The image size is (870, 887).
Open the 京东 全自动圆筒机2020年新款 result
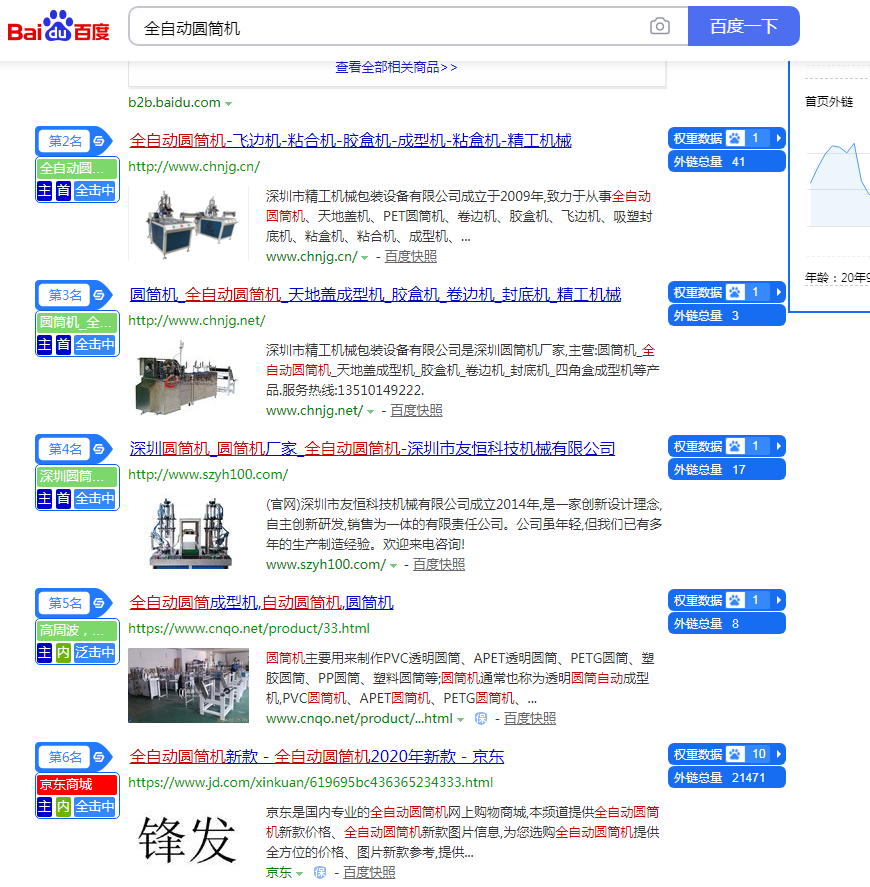point(316,756)
